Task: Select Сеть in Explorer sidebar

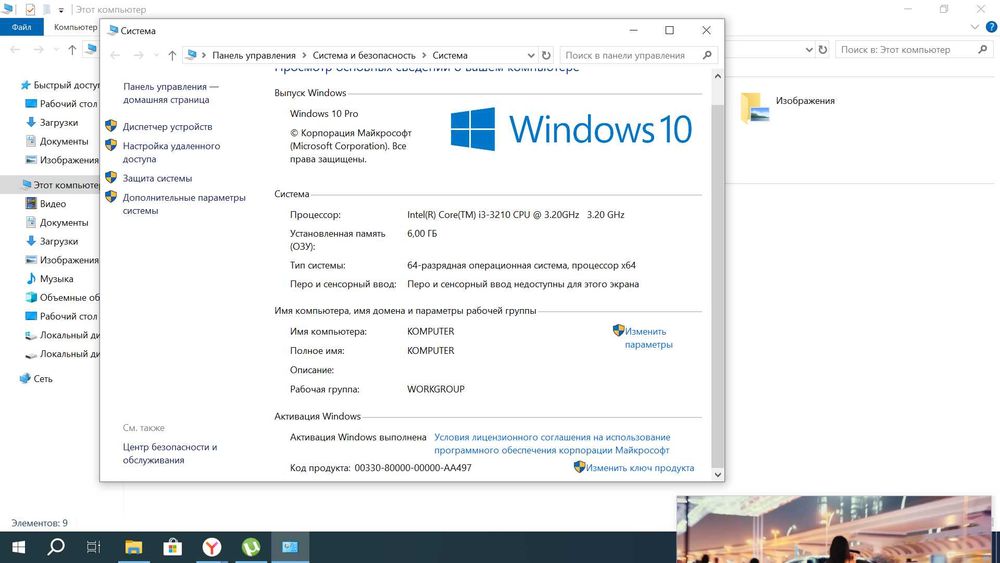Action: (36, 379)
